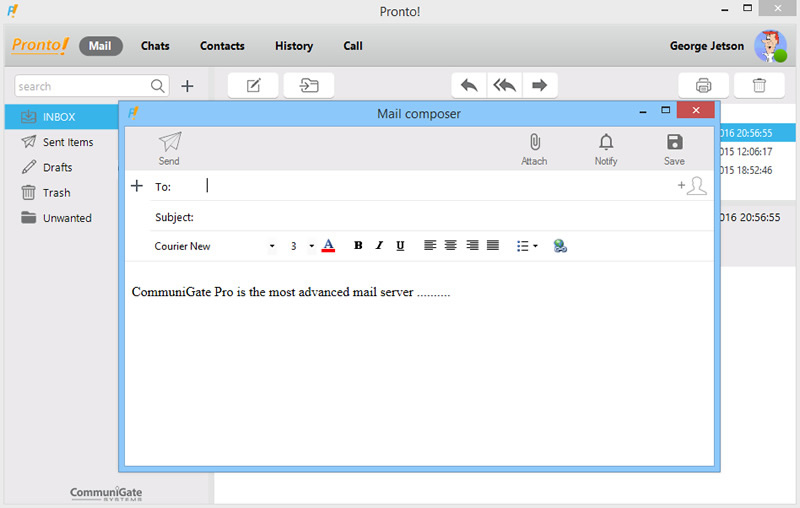Attach a file with paperclip icon

pos(534,142)
